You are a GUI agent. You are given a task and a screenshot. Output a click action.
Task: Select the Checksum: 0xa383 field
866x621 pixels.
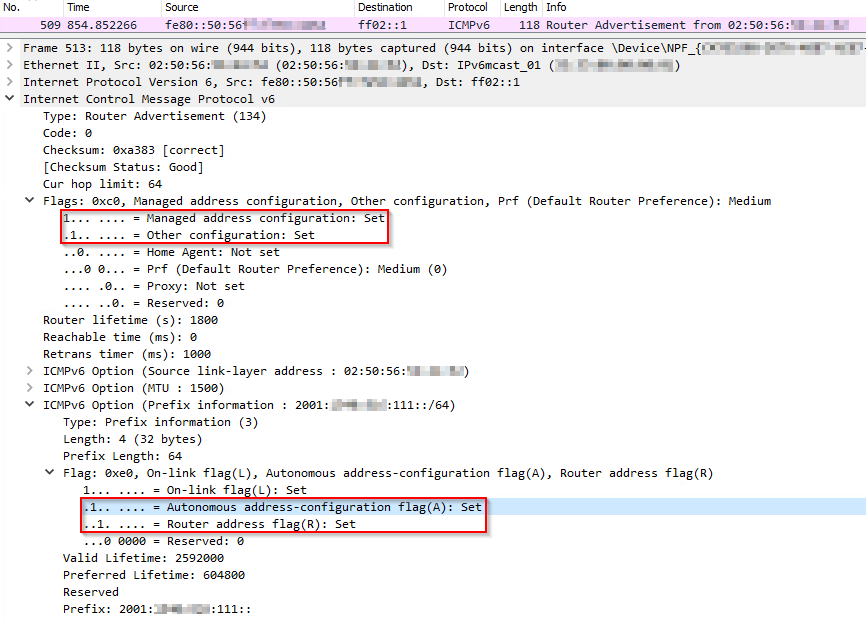tap(133, 150)
